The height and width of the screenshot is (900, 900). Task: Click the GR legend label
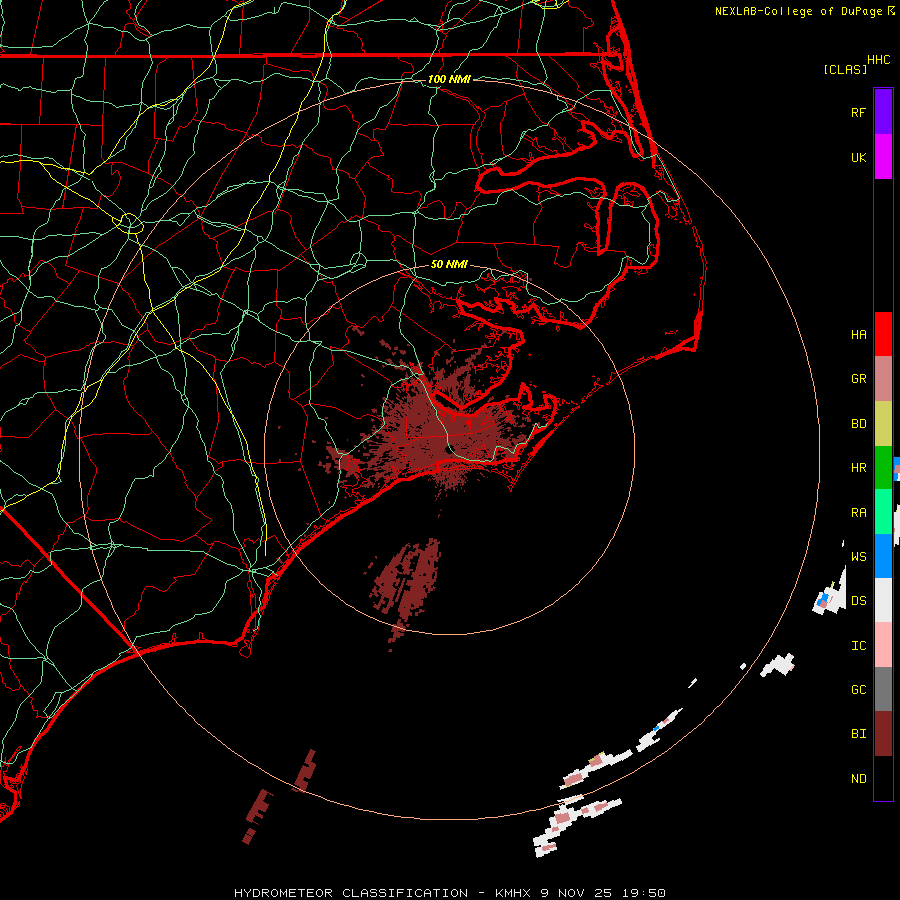tap(858, 379)
